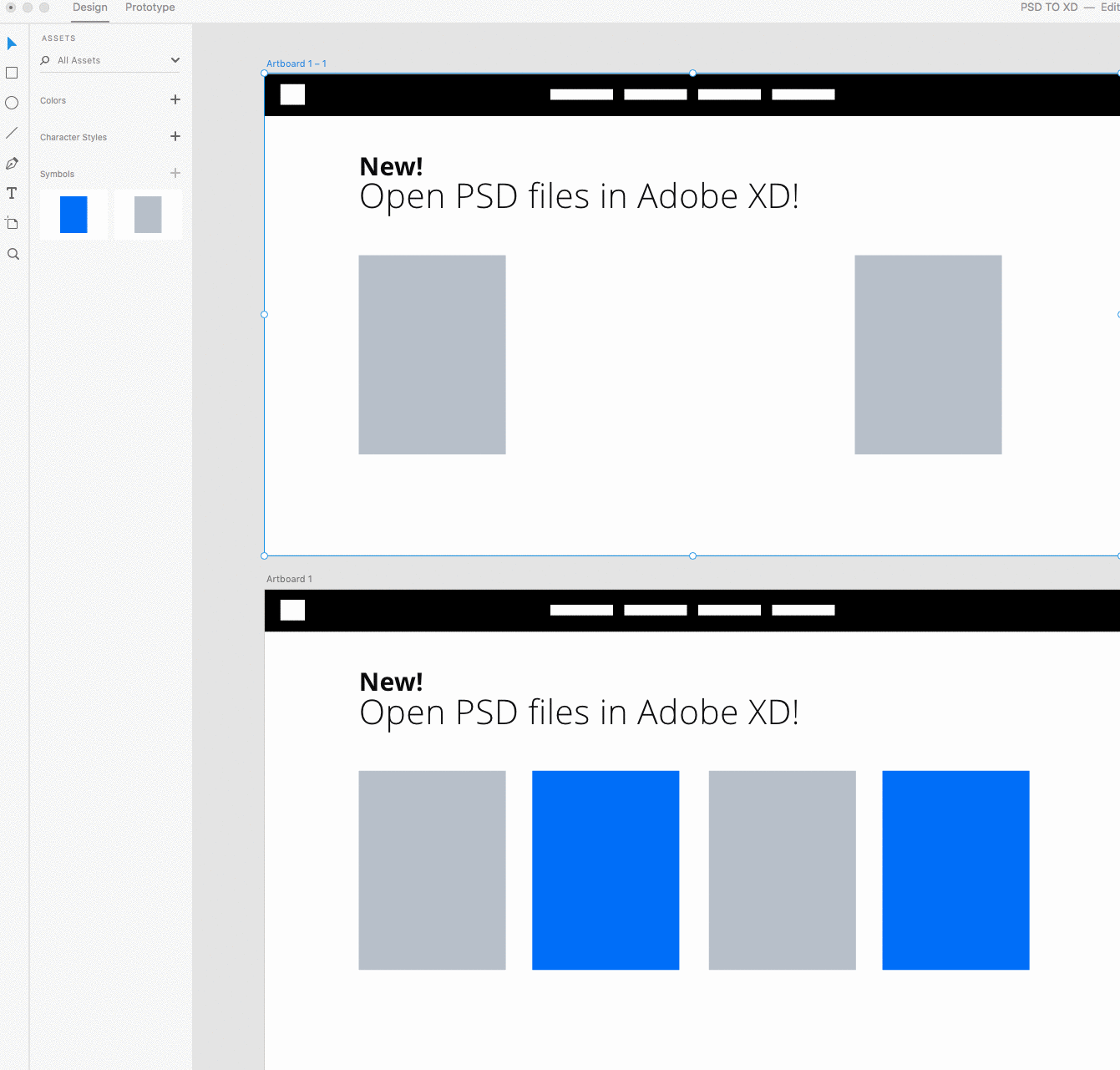Select the Line tool
The image size is (1120, 1070).
tap(12, 133)
